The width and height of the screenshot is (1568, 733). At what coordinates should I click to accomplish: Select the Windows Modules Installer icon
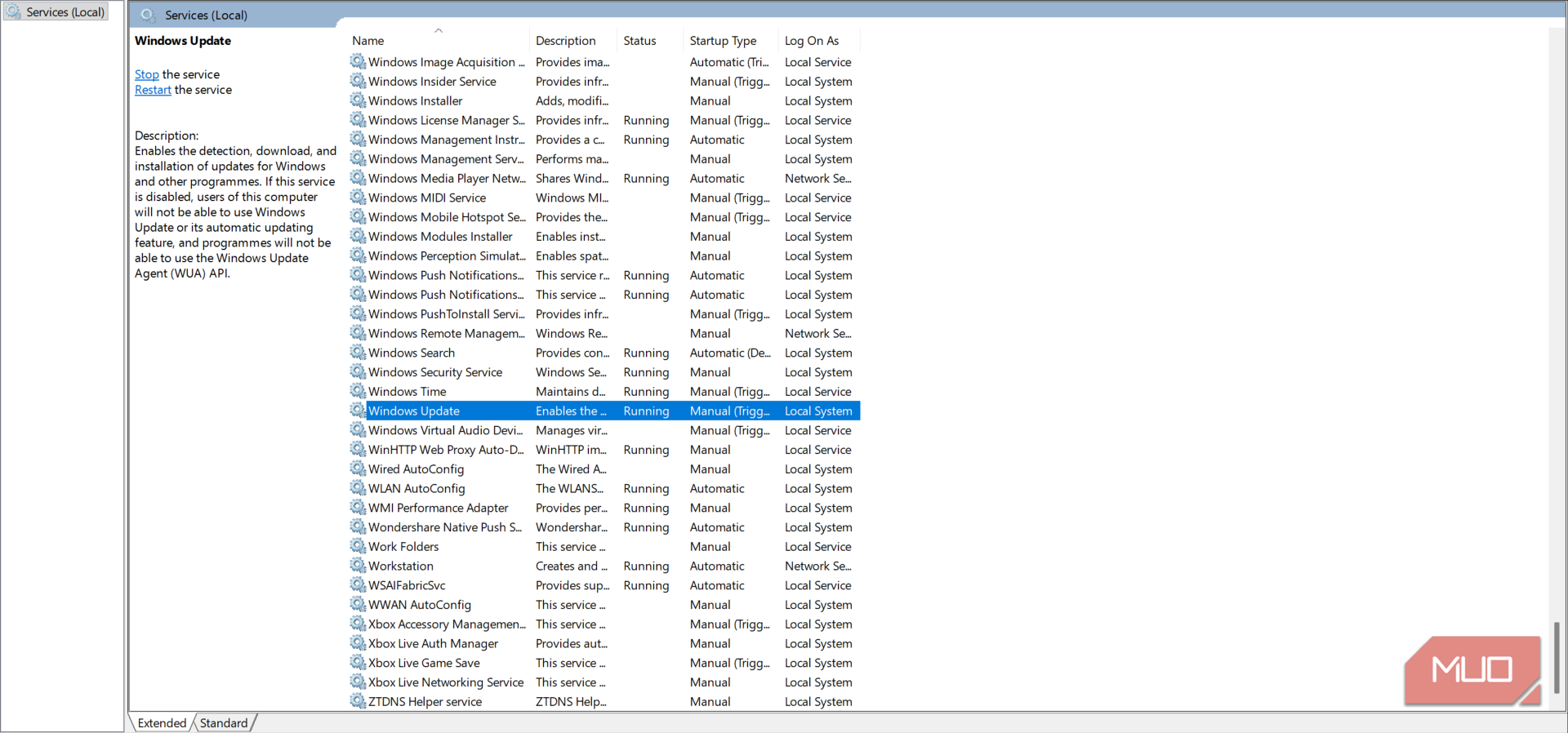tap(358, 236)
